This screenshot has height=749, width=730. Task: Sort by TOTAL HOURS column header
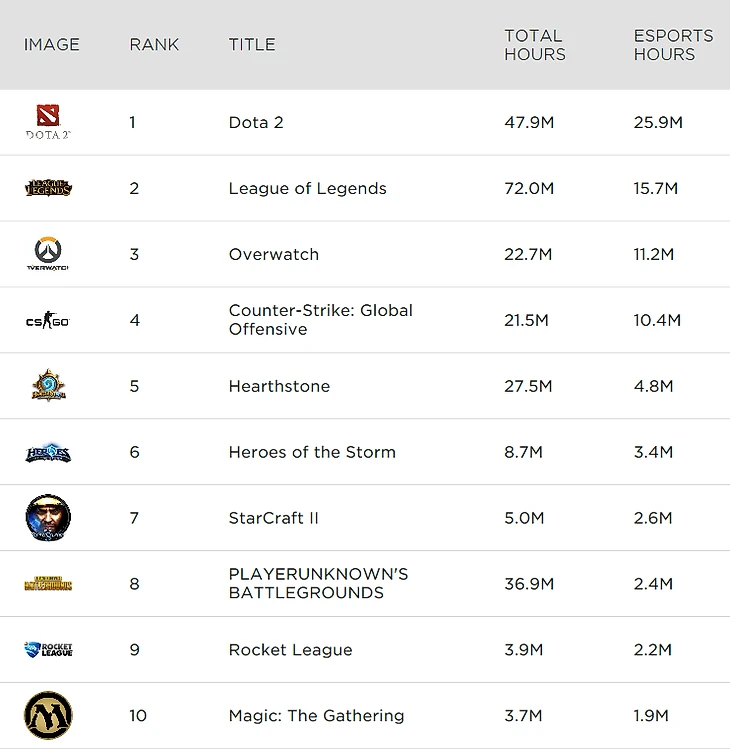535,45
